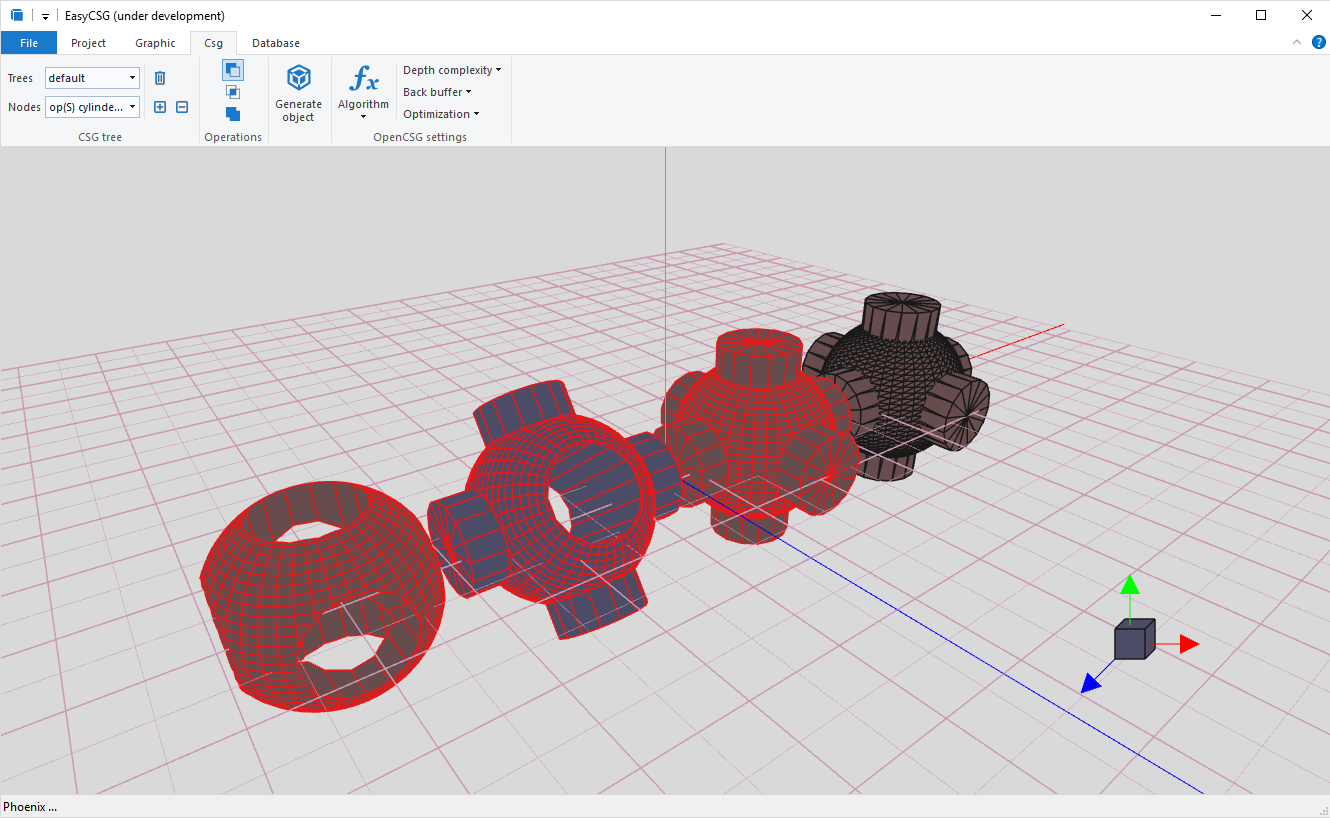Expand the Depth complexity dropdown
1330x818 pixels.
[452, 70]
